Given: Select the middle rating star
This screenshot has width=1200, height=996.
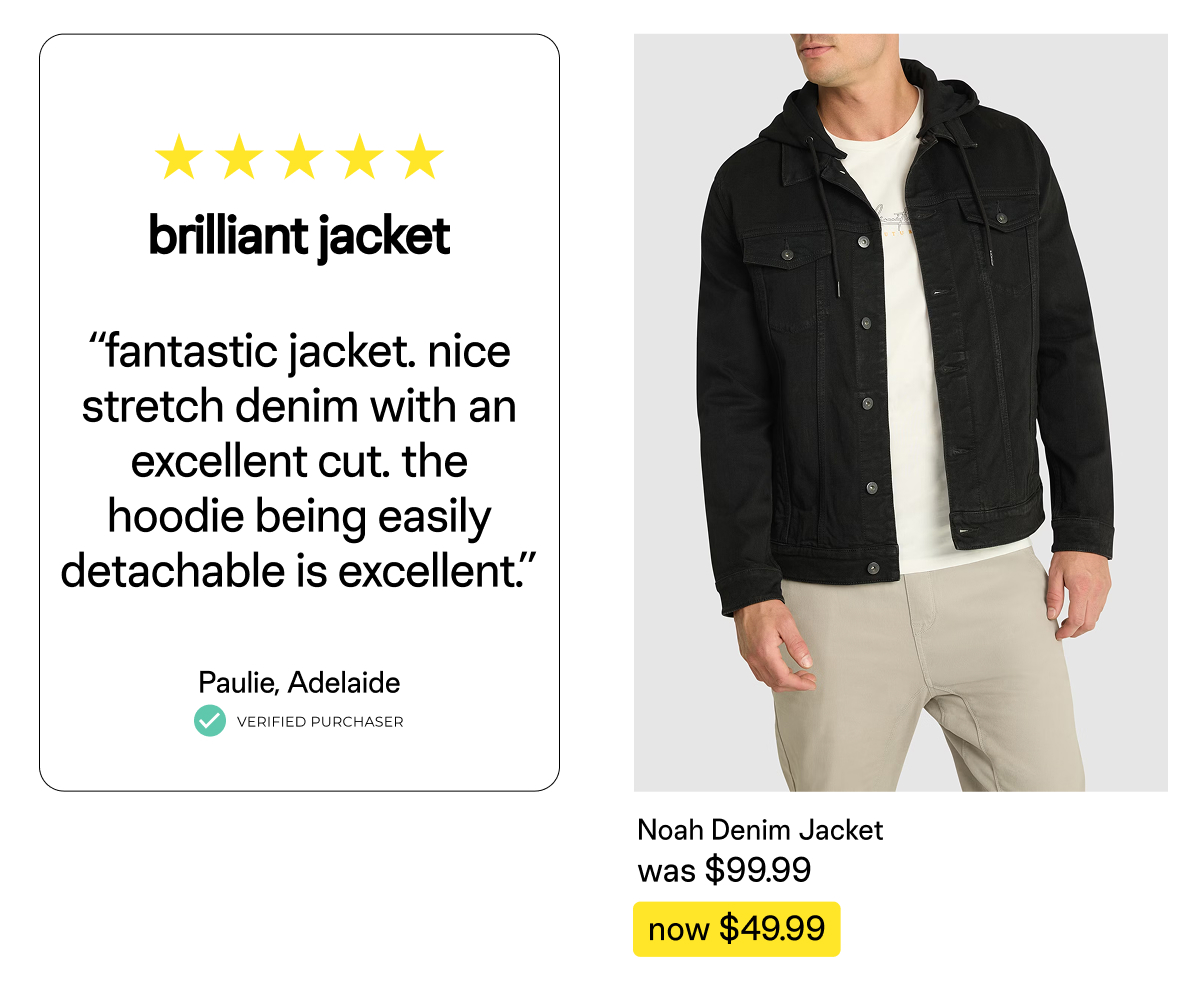Looking at the screenshot, I should coord(299,157).
